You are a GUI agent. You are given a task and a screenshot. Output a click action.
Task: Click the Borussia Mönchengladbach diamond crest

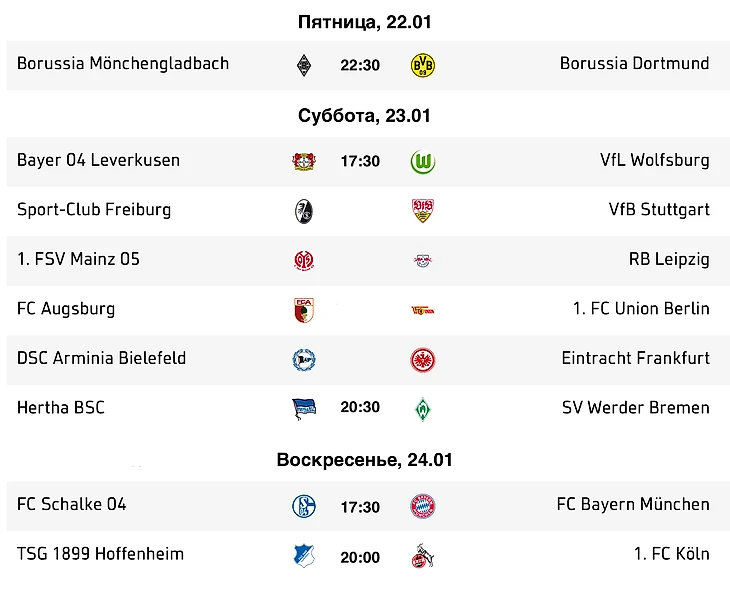coord(304,65)
